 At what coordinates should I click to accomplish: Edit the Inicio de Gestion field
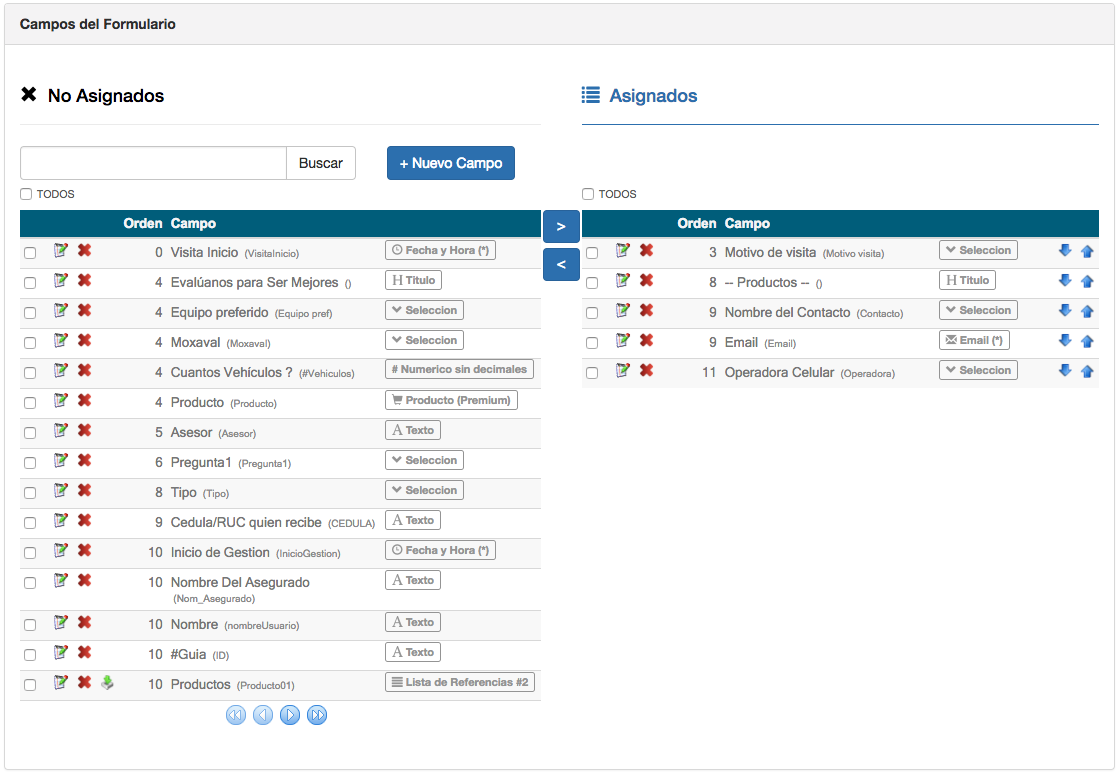[x=61, y=550]
